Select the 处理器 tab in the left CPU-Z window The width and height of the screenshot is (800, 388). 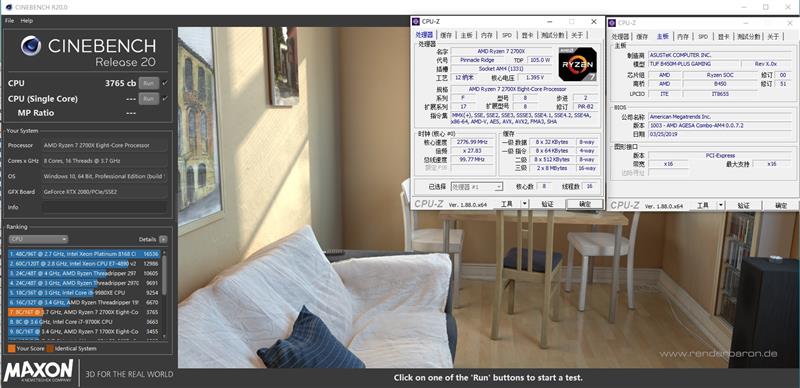pyautogui.click(x=424, y=35)
